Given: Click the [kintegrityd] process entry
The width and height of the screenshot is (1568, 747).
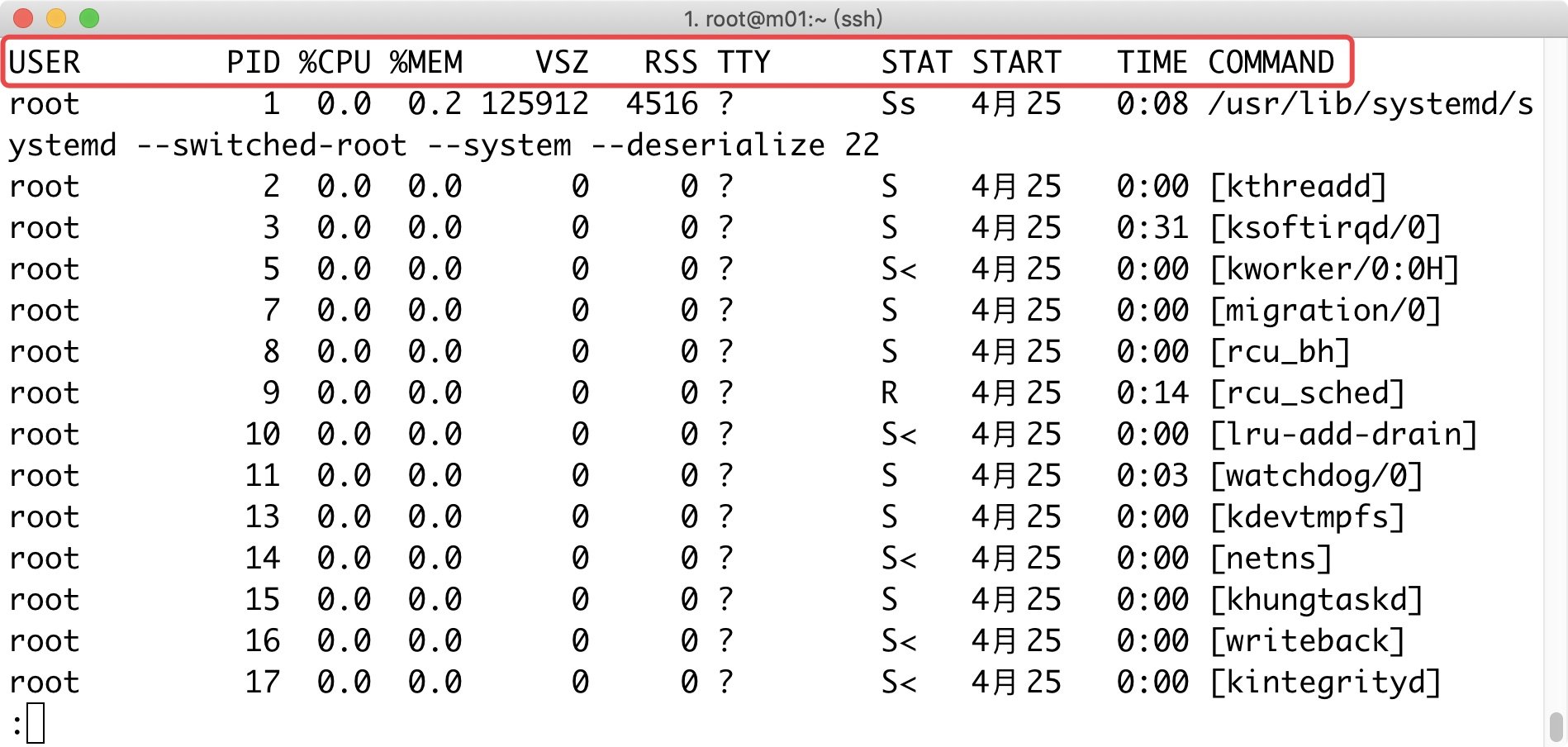Looking at the screenshot, I should coord(1326,683).
